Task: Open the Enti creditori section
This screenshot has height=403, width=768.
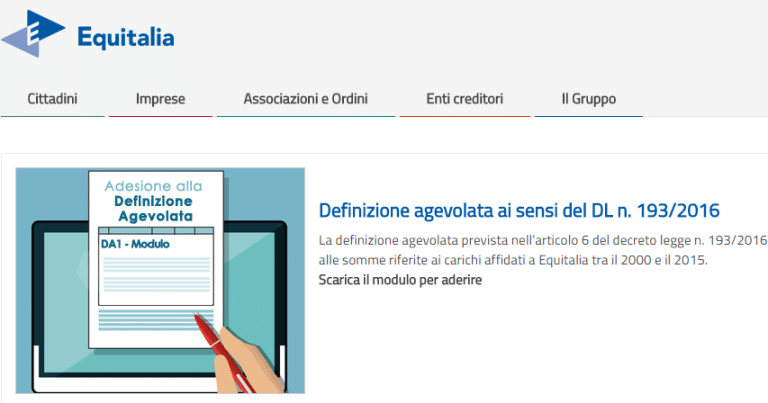Action: [464, 99]
